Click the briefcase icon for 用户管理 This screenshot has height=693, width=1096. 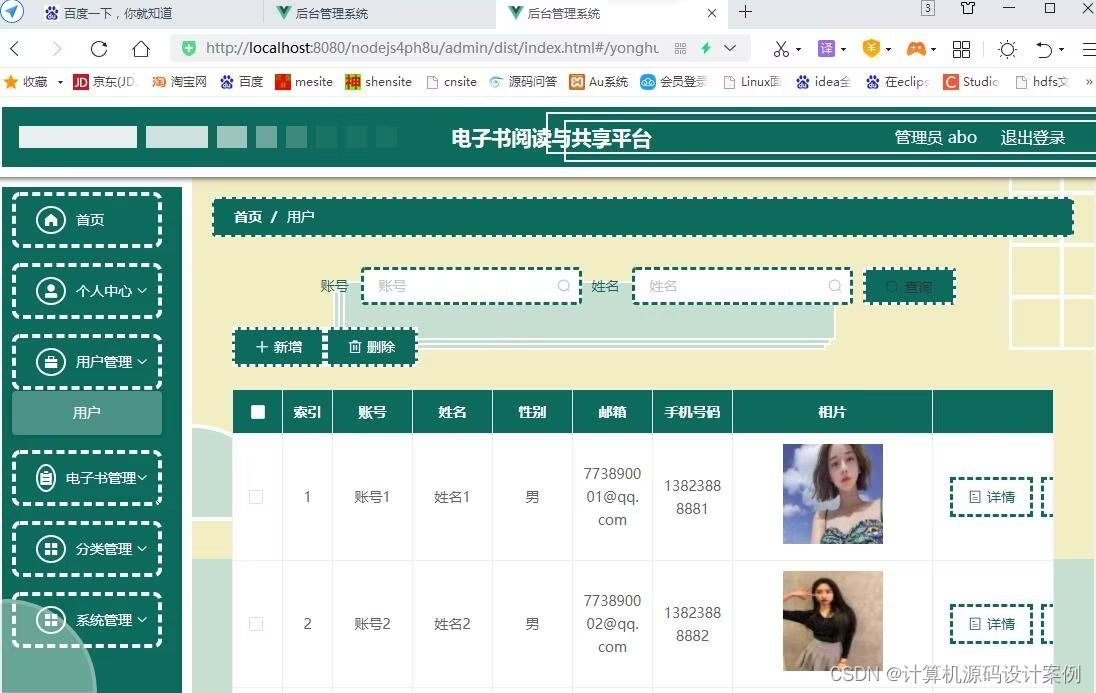(51, 362)
